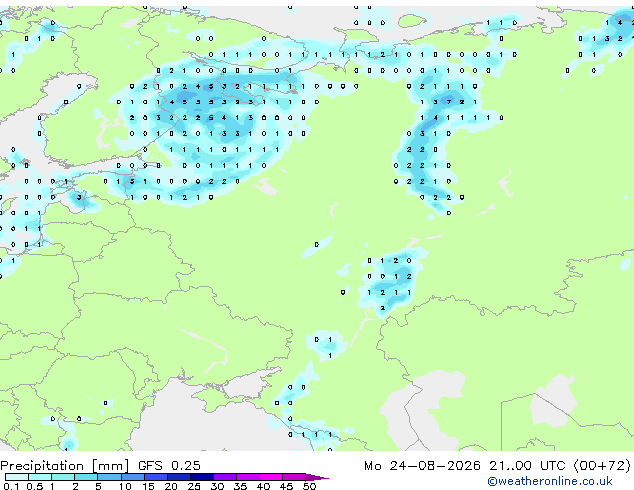Open the weatheronline.co.uk link

pos(550,481)
